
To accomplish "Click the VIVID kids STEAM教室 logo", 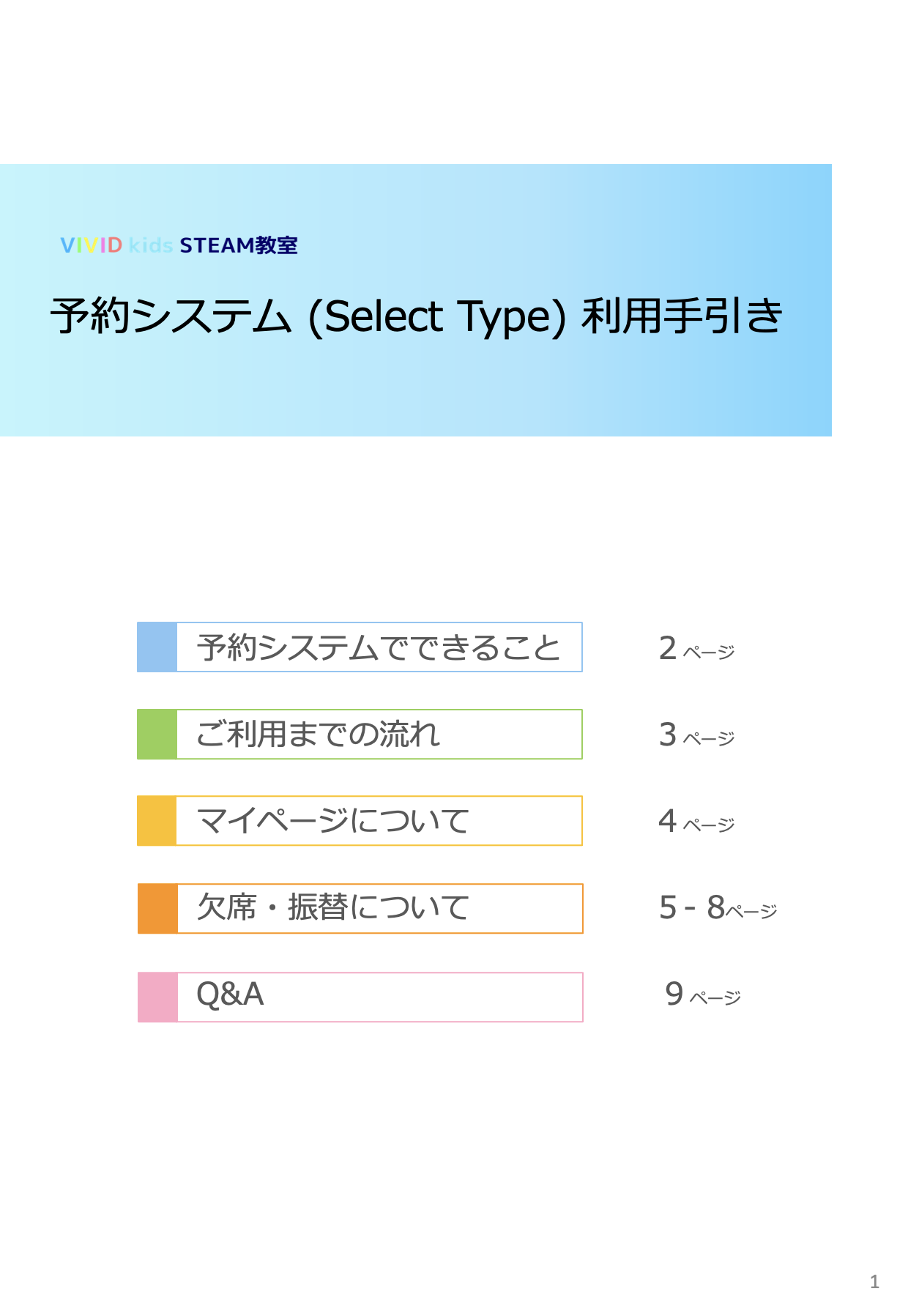I will point(179,245).
